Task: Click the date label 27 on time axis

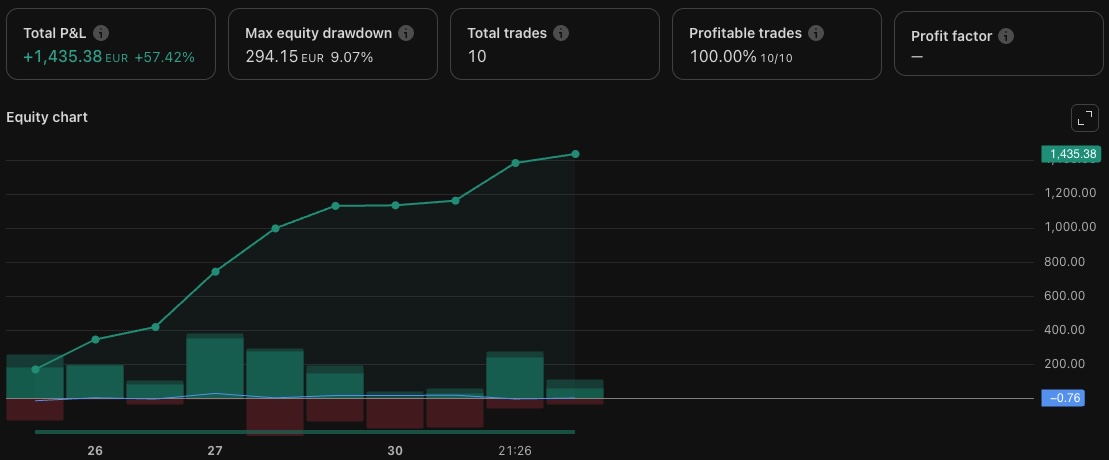Action: pyautogui.click(x=215, y=451)
